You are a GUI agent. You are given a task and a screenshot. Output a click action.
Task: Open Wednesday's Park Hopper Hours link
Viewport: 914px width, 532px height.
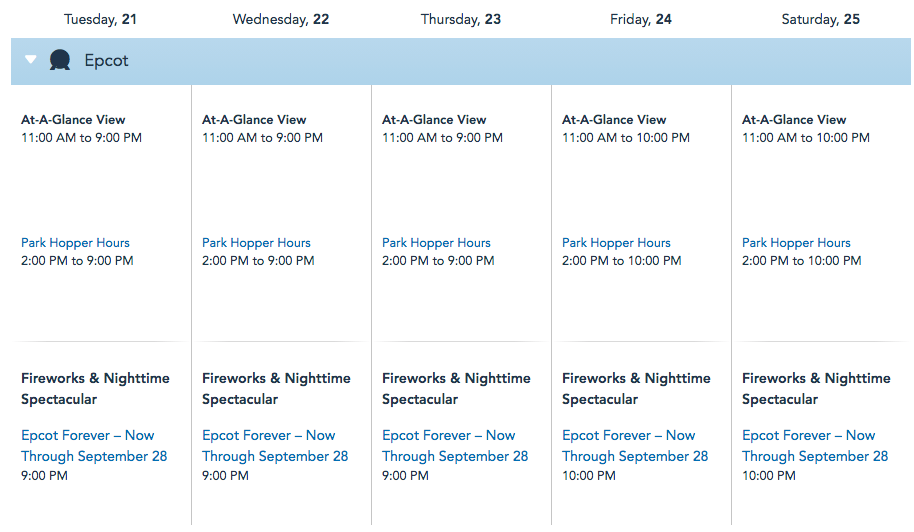pyautogui.click(x=256, y=243)
